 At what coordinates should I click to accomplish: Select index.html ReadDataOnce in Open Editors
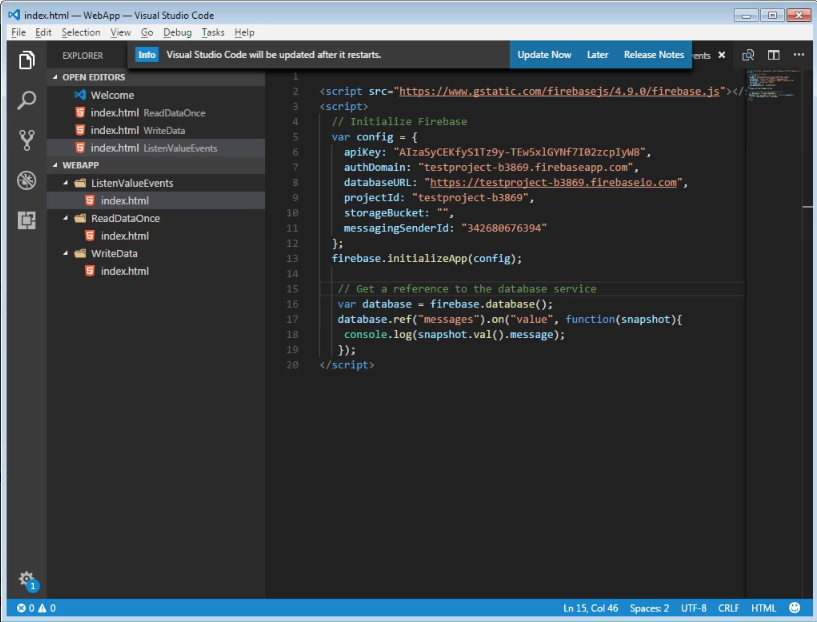point(156,113)
